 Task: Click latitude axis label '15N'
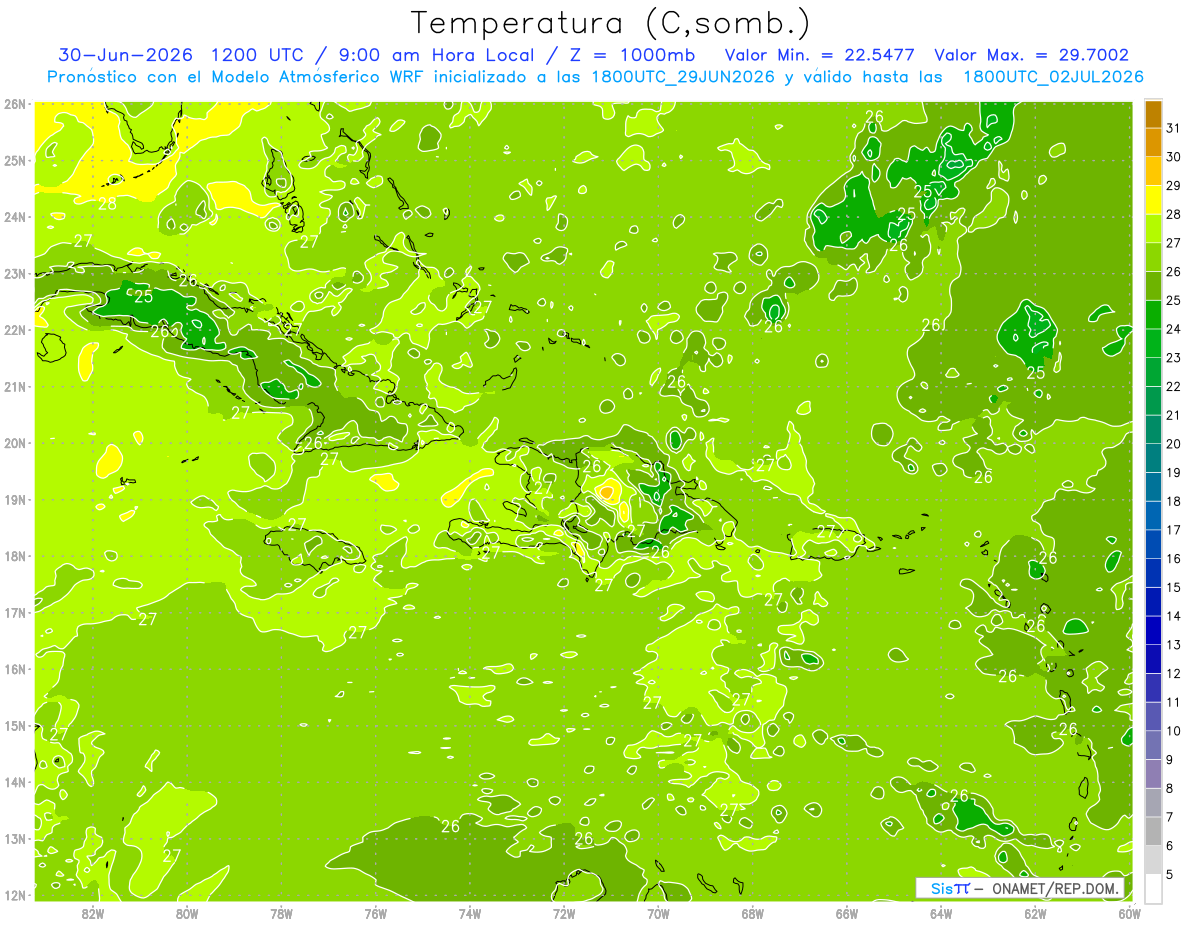(16, 725)
